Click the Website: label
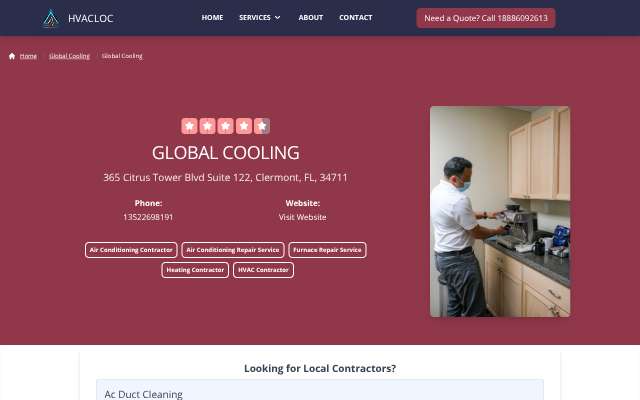 tap(302, 203)
